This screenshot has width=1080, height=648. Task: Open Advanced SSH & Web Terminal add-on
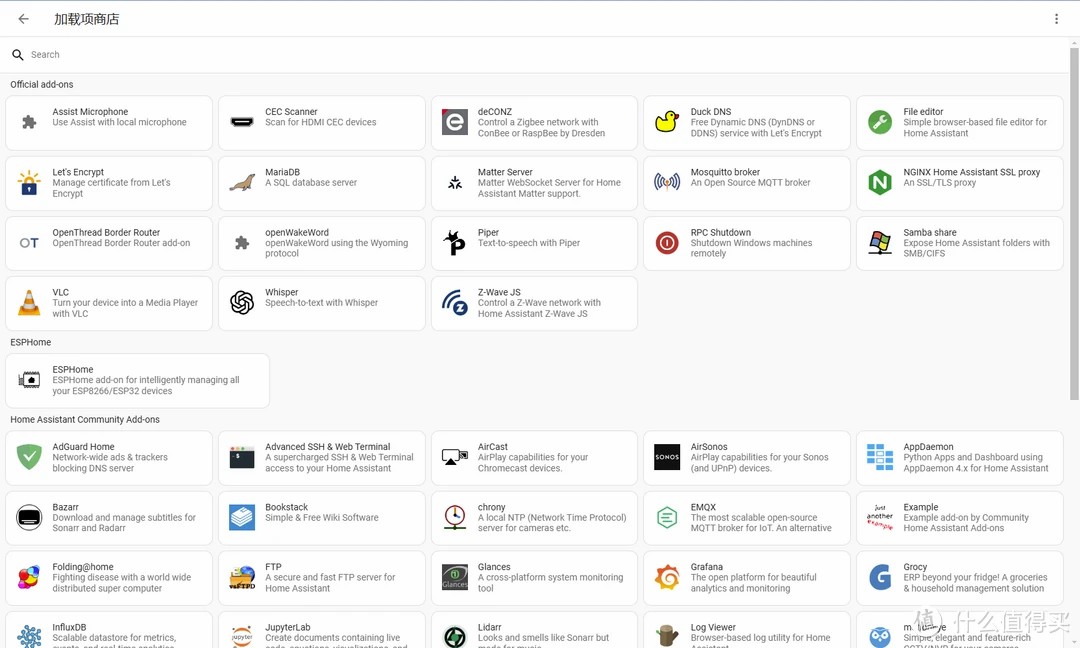coord(321,458)
